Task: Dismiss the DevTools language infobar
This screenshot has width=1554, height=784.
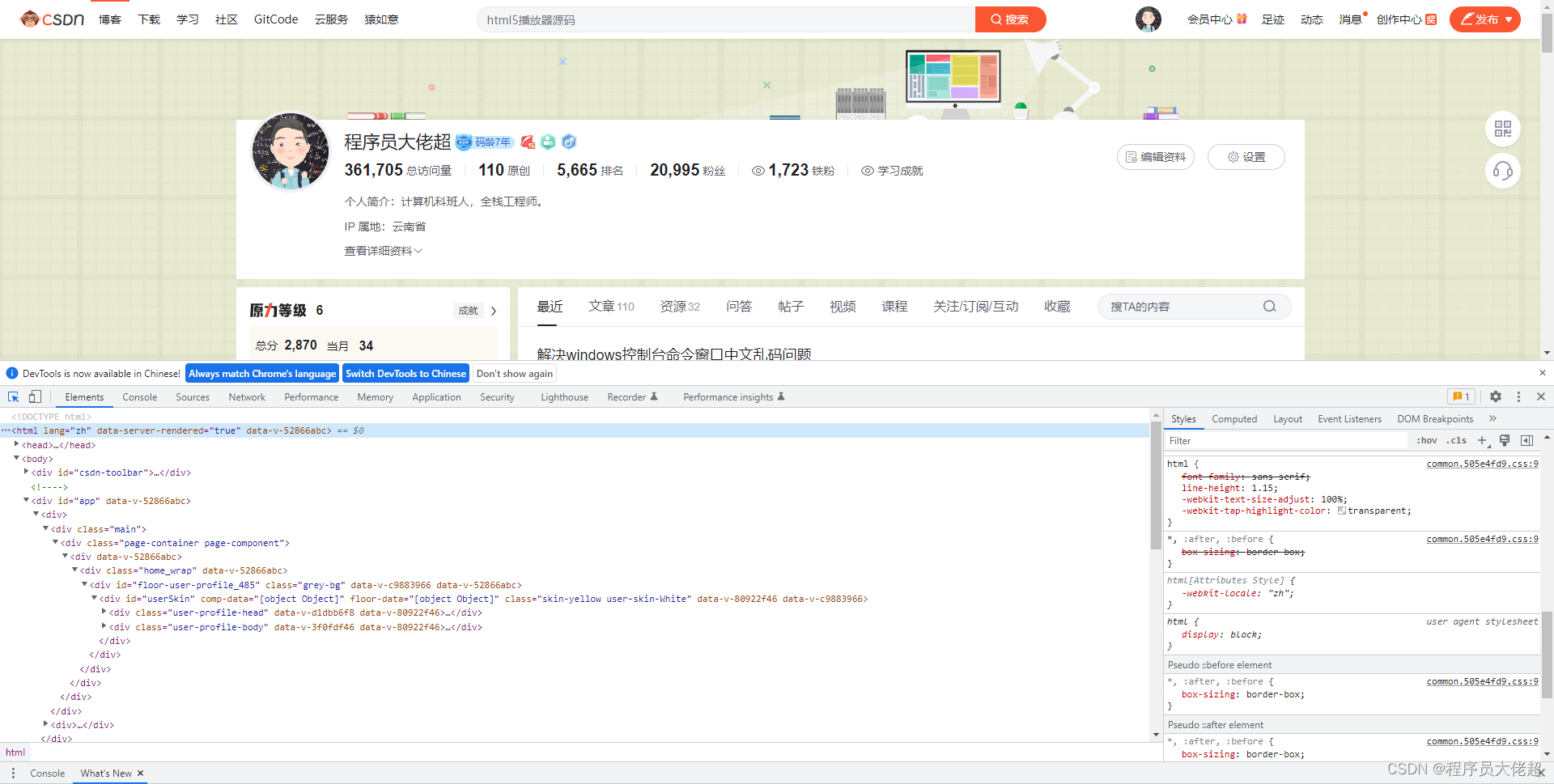Action: [x=1542, y=373]
